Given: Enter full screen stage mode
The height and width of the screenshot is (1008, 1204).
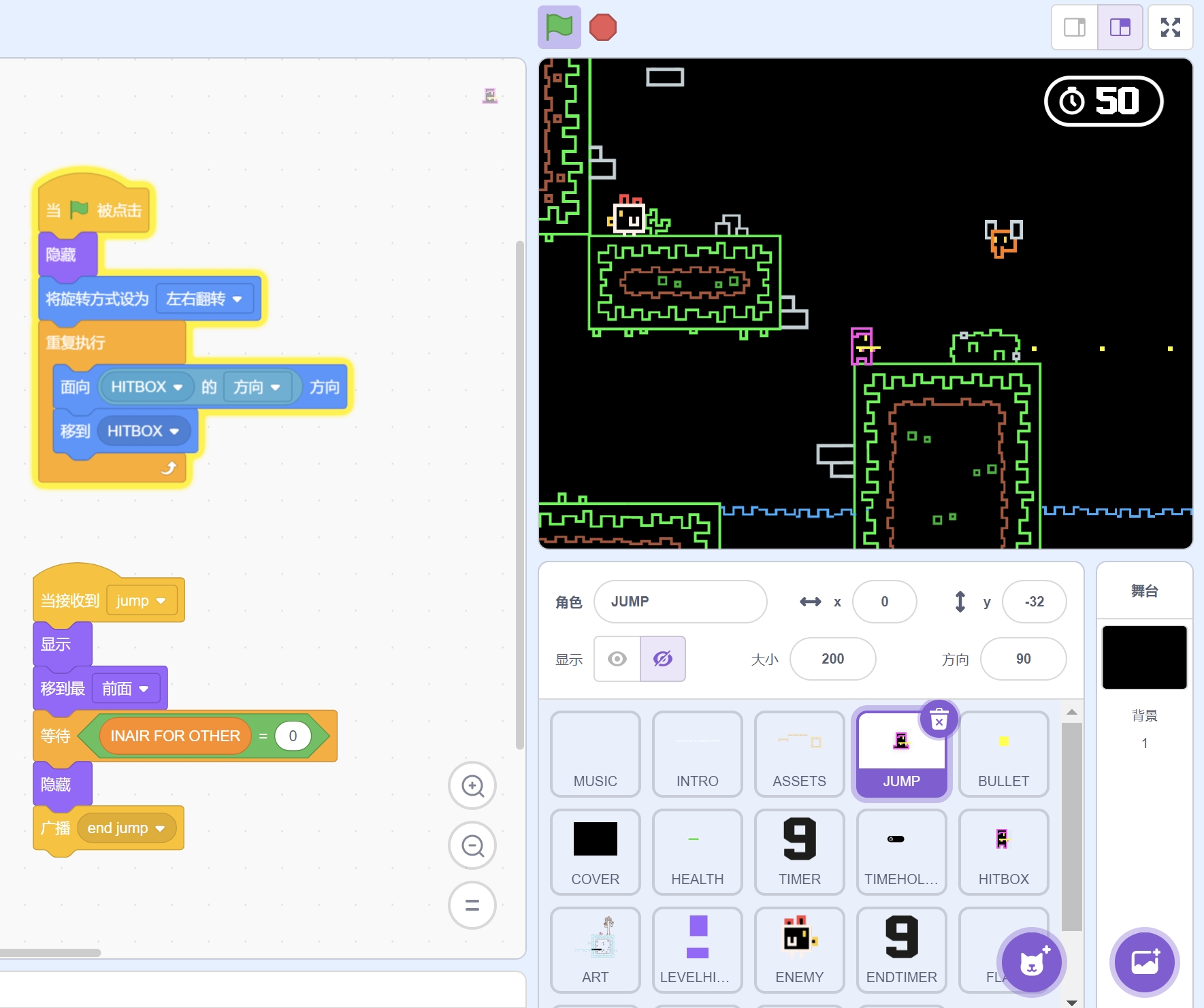Looking at the screenshot, I should (1171, 27).
